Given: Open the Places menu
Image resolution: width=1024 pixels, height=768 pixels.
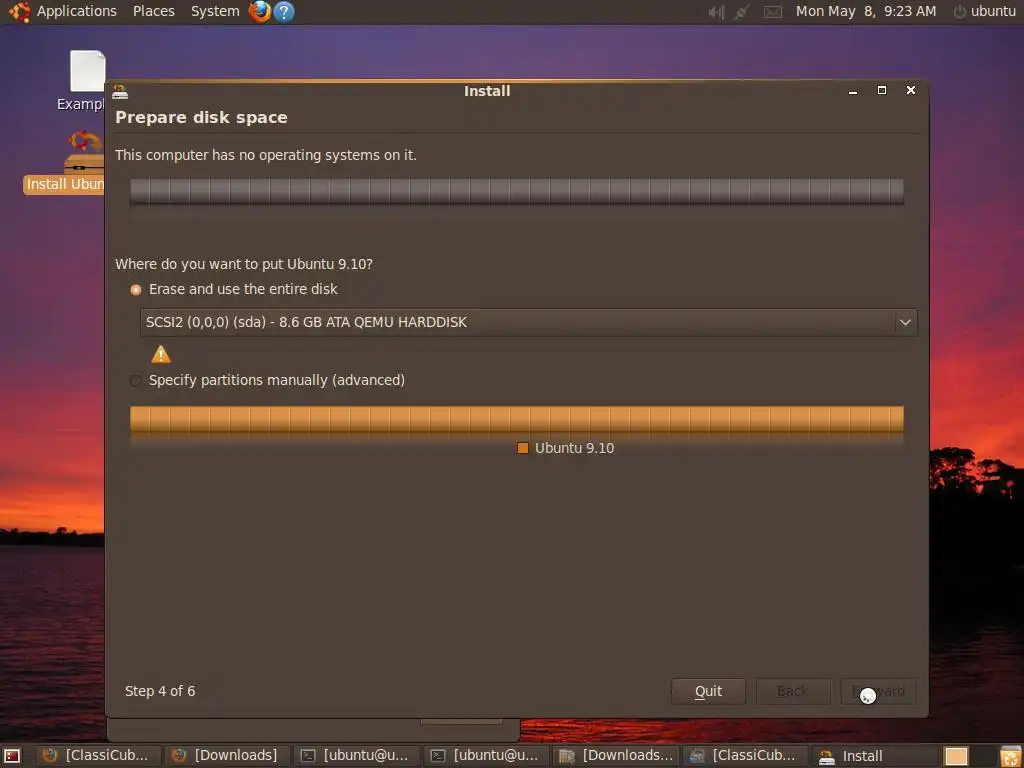Looking at the screenshot, I should click(x=153, y=12).
